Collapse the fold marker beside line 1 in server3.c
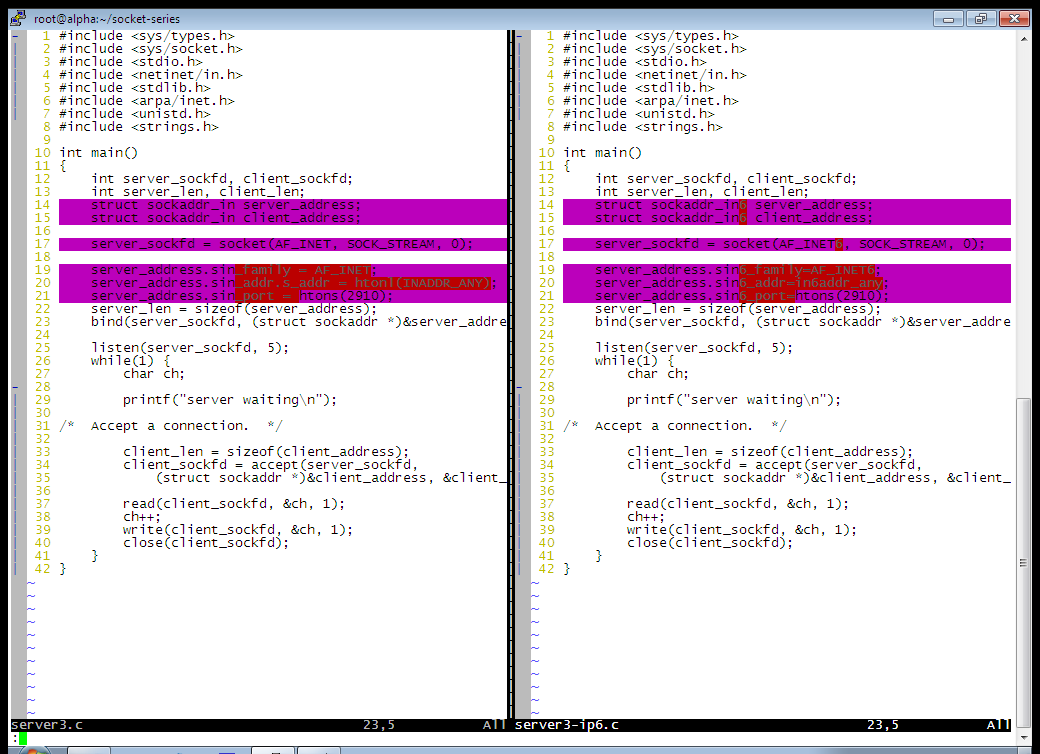The width and height of the screenshot is (1040, 754). tap(15, 36)
